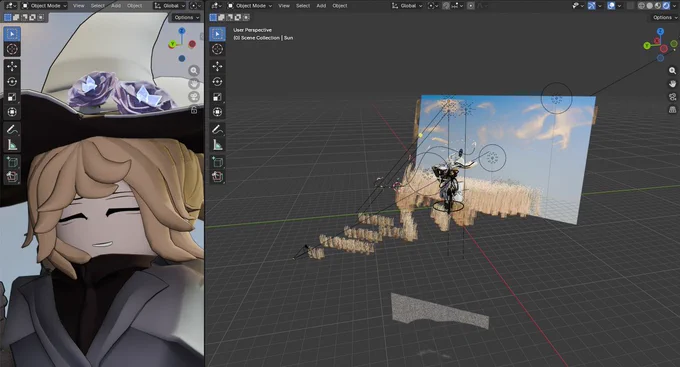This screenshot has width=680, height=367.
Task: Choose the Annotate tool in right viewport
Action: click(x=217, y=129)
